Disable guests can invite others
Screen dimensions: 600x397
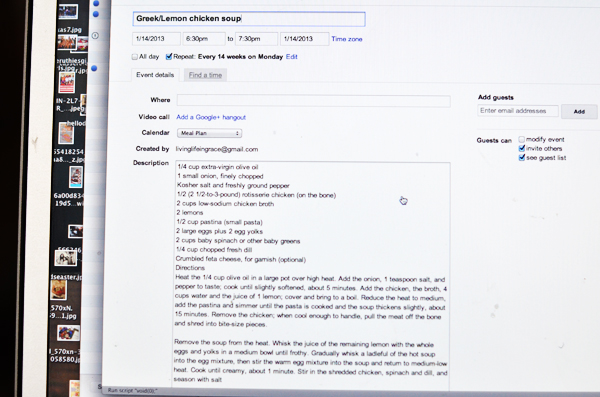pos(522,149)
